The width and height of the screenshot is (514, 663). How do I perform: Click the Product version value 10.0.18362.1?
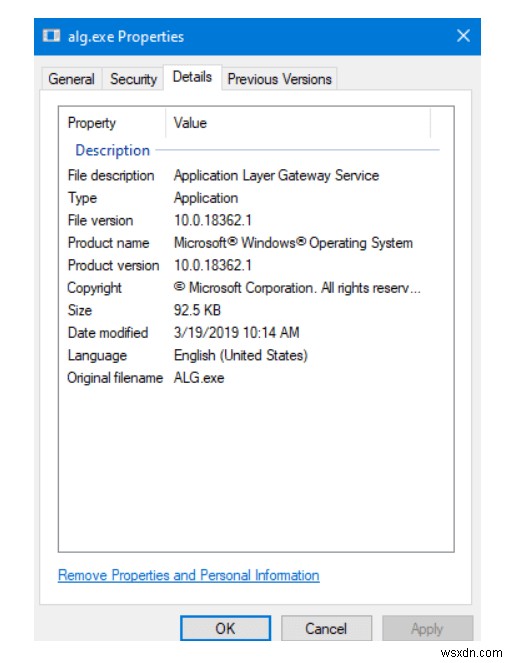(x=213, y=265)
